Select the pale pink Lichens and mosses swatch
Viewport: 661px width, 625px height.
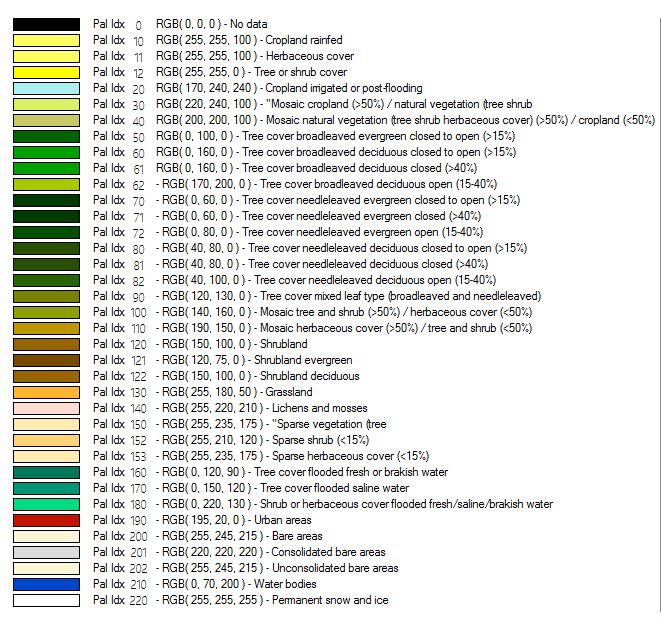tap(45, 408)
